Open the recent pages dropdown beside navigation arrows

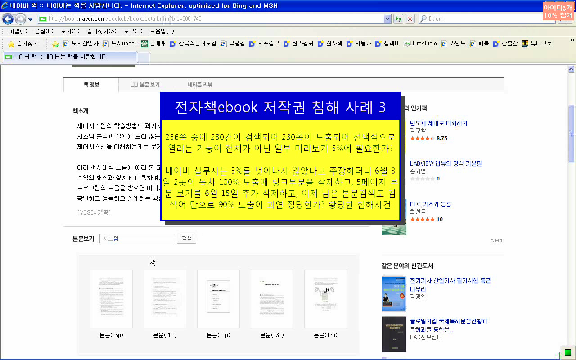point(30,19)
